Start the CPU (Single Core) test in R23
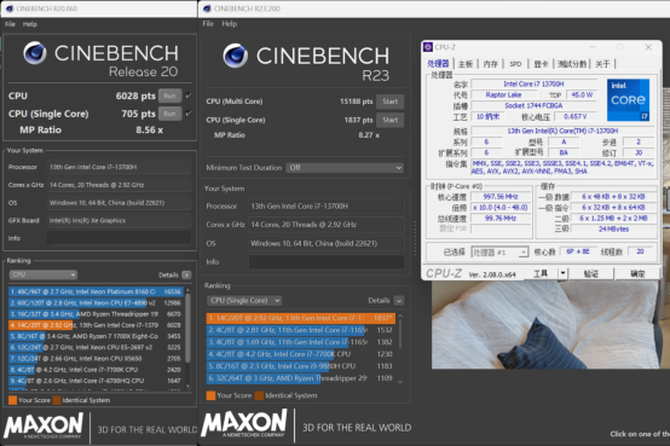The image size is (670, 446). (390, 120)
